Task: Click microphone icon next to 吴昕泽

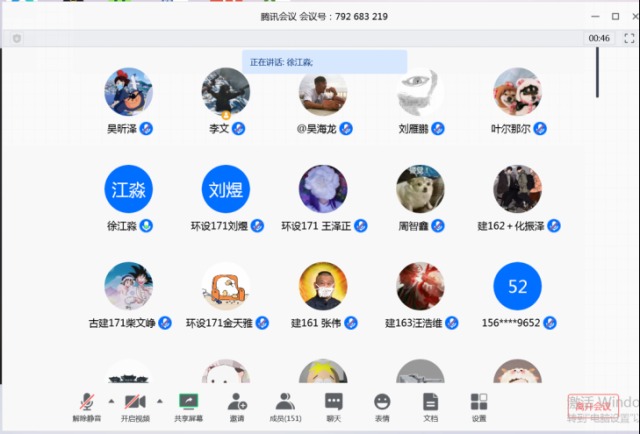Action: click(146, 129)
